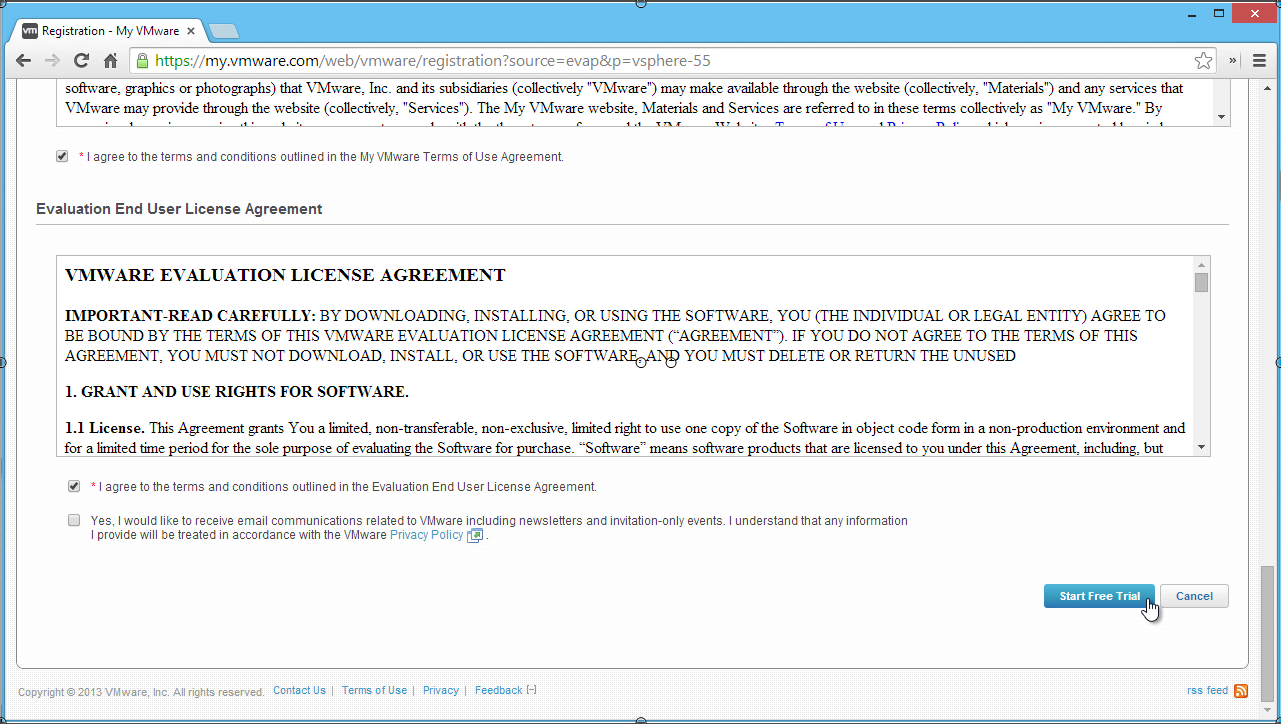
Task: Open a new browser tab
Action: (x=223, y=32)
